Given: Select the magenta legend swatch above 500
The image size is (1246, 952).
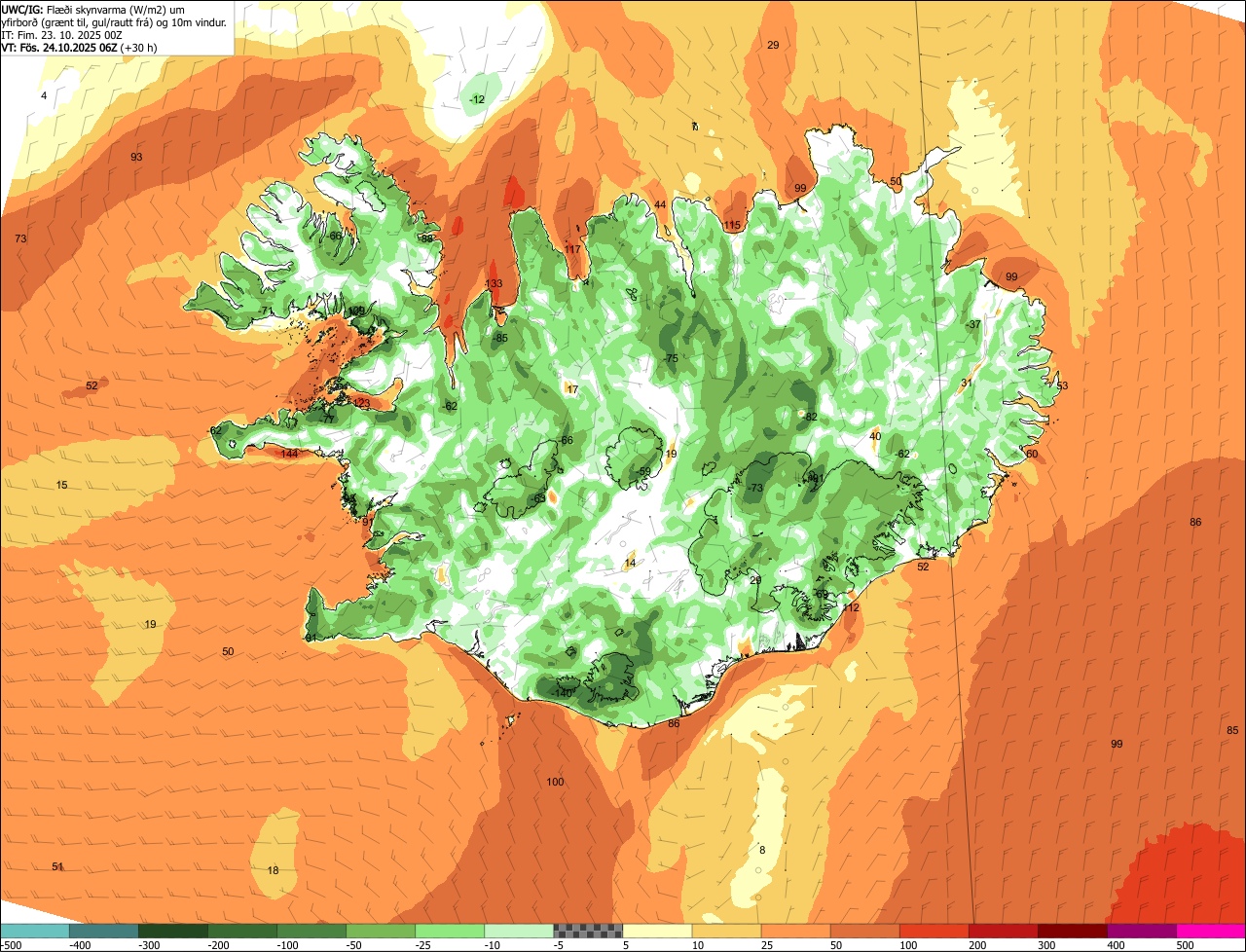Looking at the screenshot, I should [1211, 931].
